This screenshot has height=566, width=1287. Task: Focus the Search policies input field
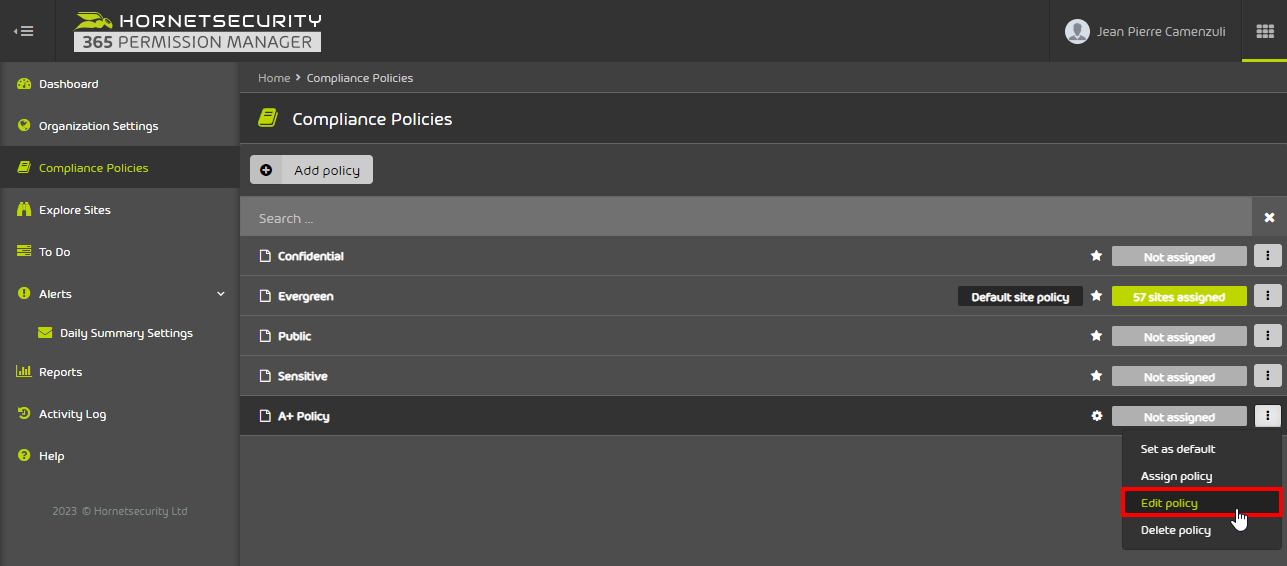coord(746,217)
